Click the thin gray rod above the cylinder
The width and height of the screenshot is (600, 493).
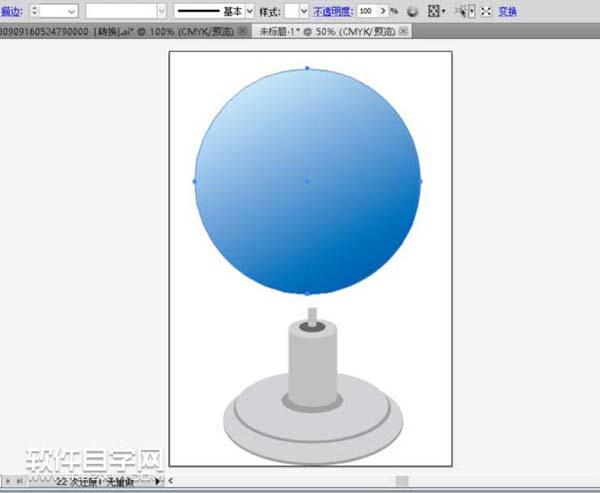click(312, 315)
